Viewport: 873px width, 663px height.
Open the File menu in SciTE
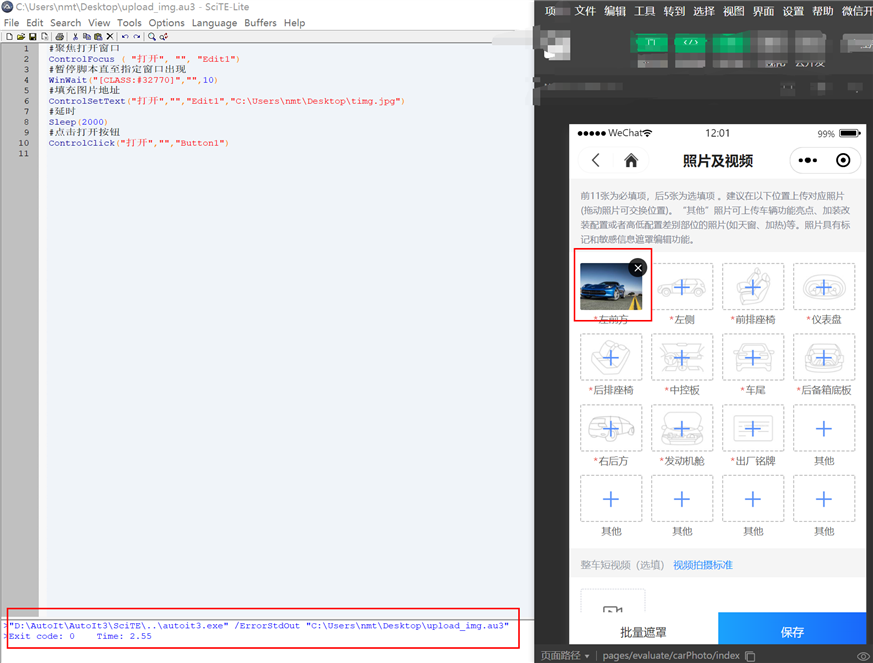pyautogui.click(x=11, y=23)
